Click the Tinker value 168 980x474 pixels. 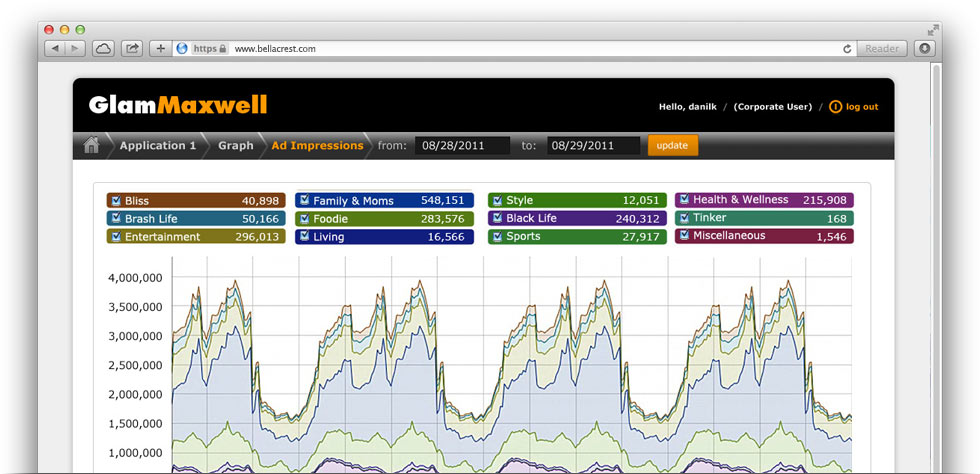(x=836, y=219)
